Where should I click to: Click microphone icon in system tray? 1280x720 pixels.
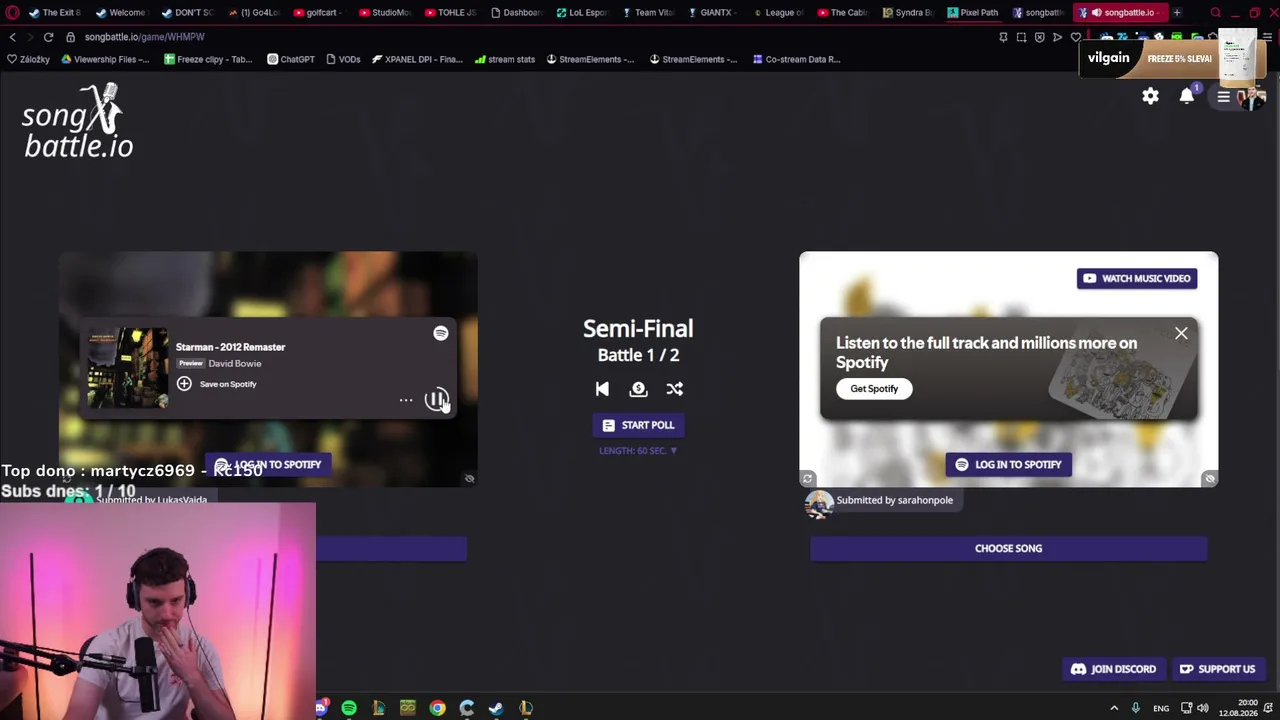click(1135, 708)
